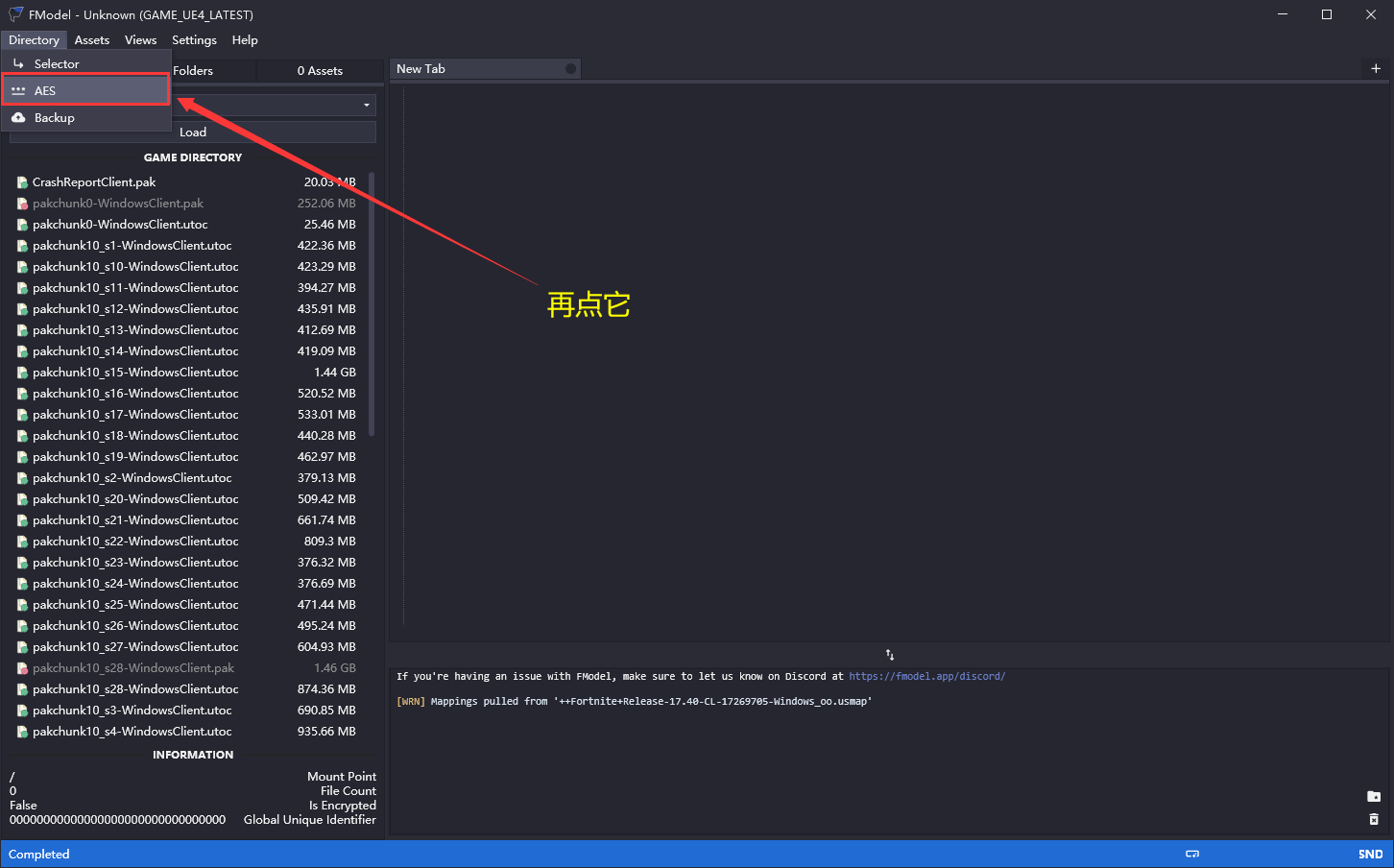
Task: Close New Tab with its round button
Action: 570,69
